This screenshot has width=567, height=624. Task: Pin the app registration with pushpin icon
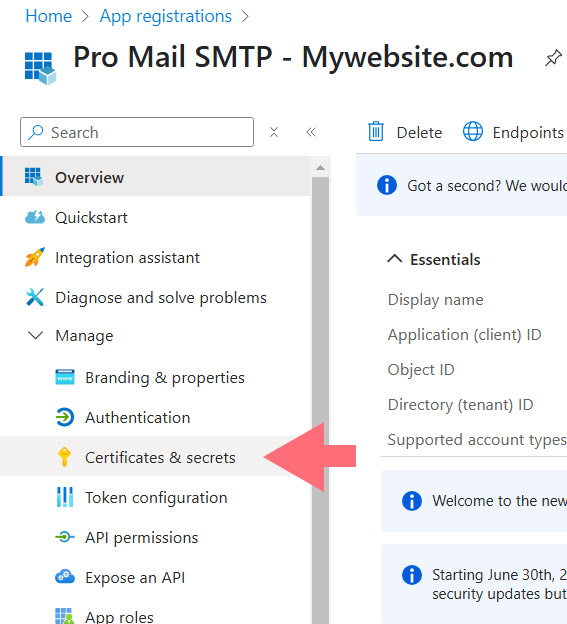(x=553, y=58)
